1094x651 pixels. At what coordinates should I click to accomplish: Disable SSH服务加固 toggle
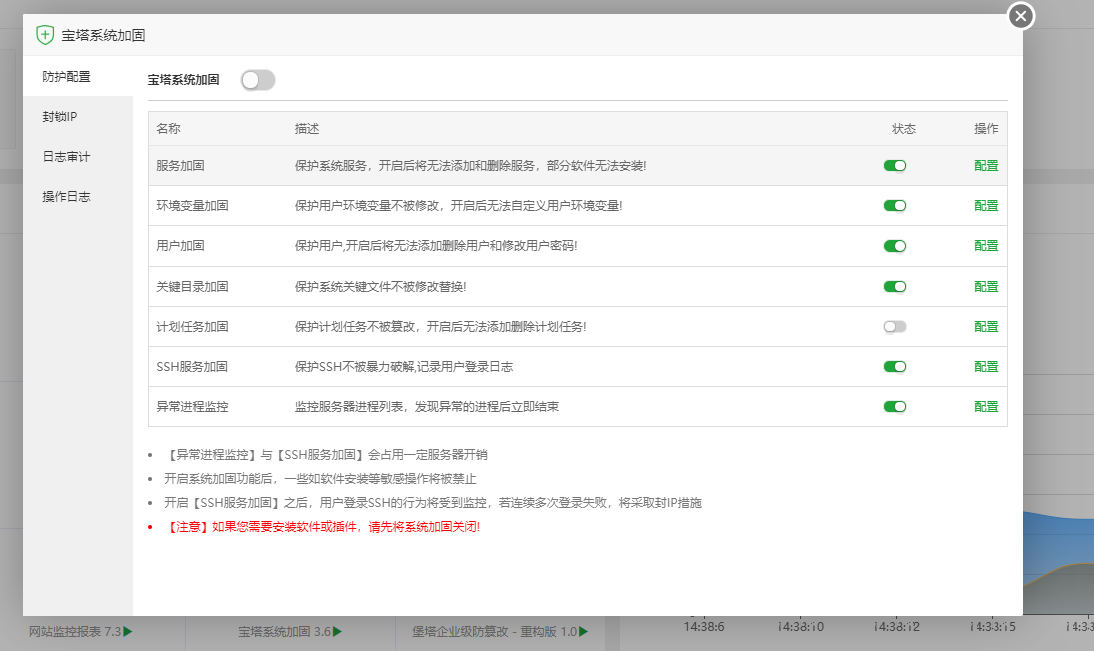click(894, 367)
